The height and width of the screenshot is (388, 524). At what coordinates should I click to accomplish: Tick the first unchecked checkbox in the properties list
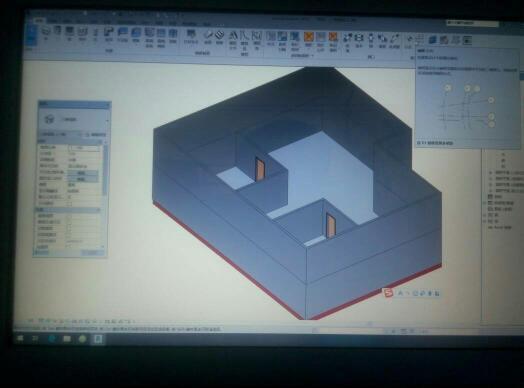[x=70, y=203]
